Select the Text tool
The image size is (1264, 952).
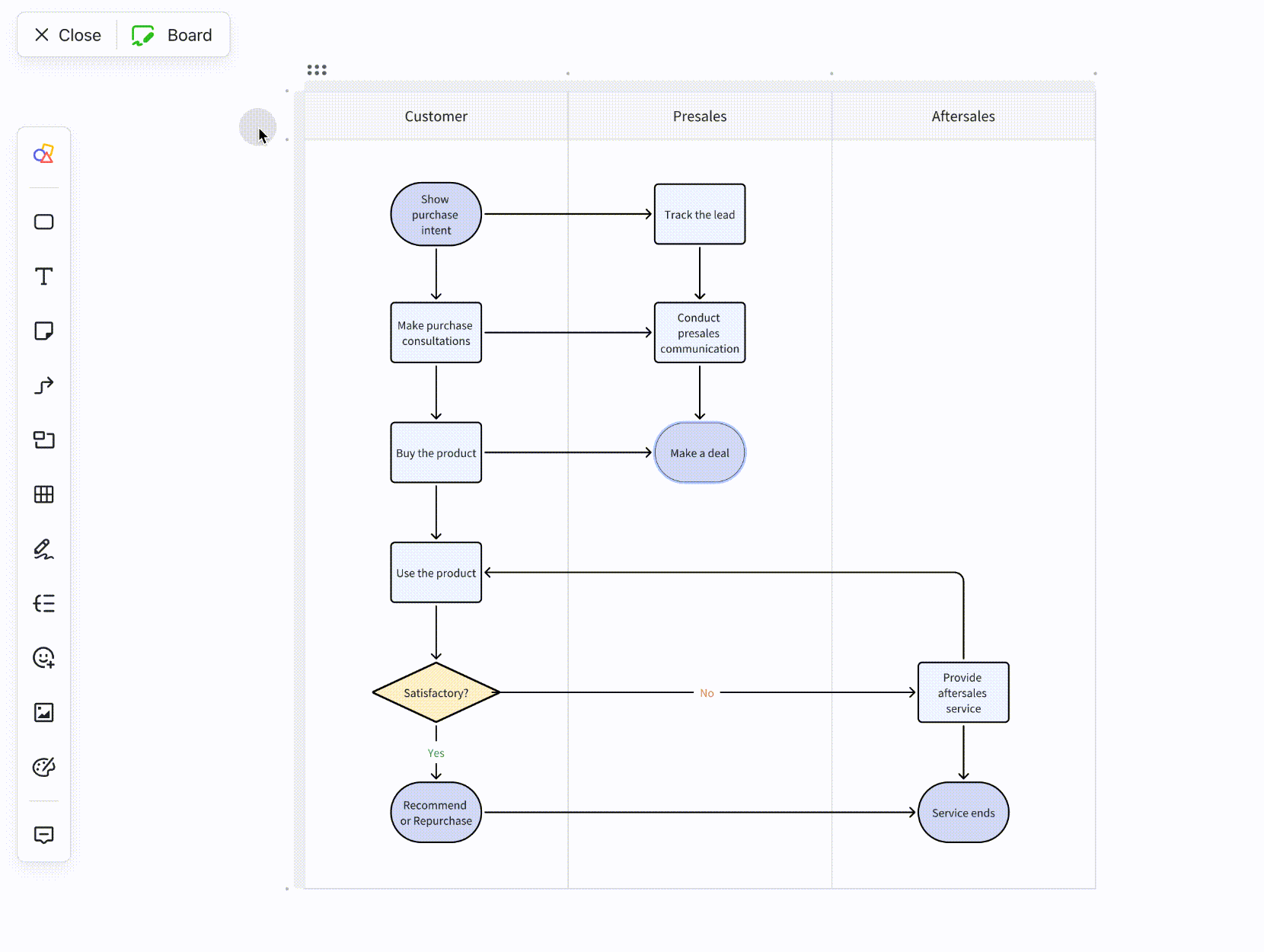pos(43,277)
